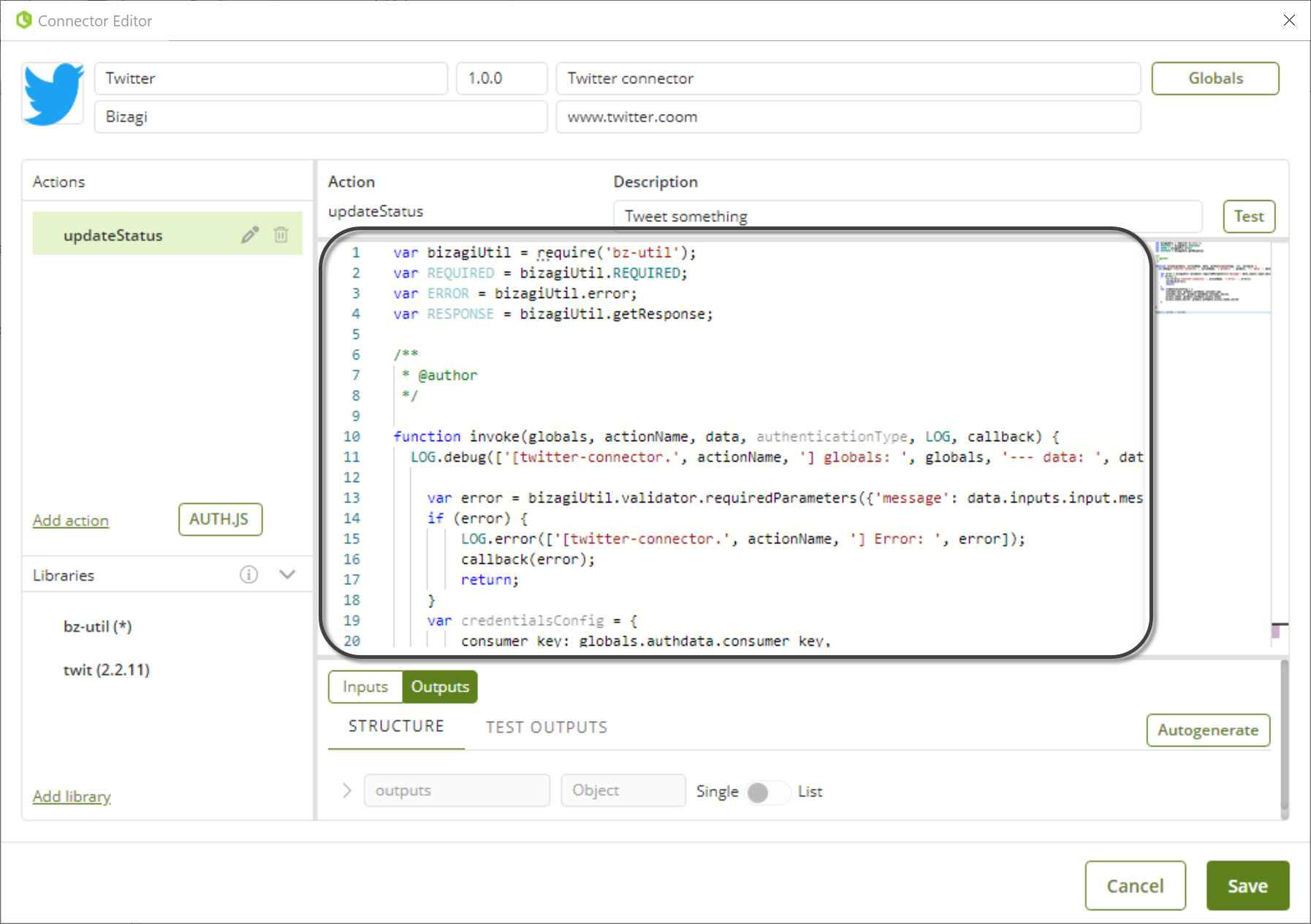Click line 1 require('bz-util') code

545,252
